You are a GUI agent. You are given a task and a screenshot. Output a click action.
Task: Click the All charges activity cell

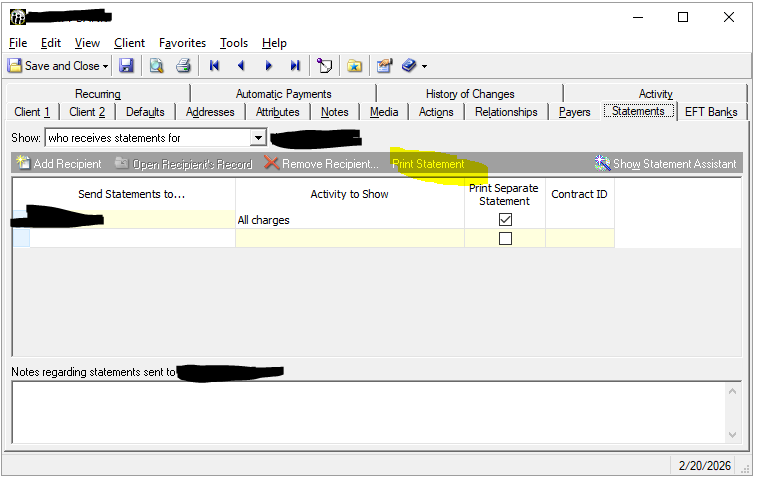[349, 220]
